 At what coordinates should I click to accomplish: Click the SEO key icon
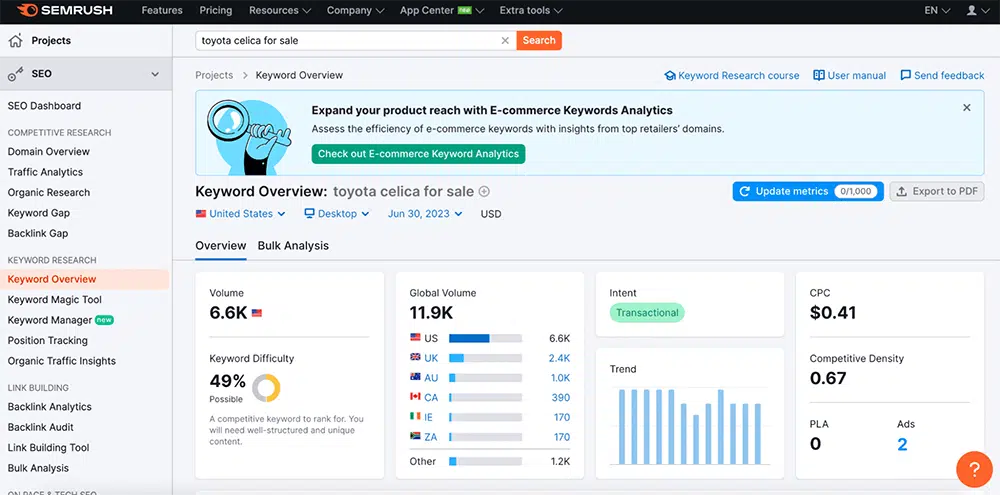(15, 74)
